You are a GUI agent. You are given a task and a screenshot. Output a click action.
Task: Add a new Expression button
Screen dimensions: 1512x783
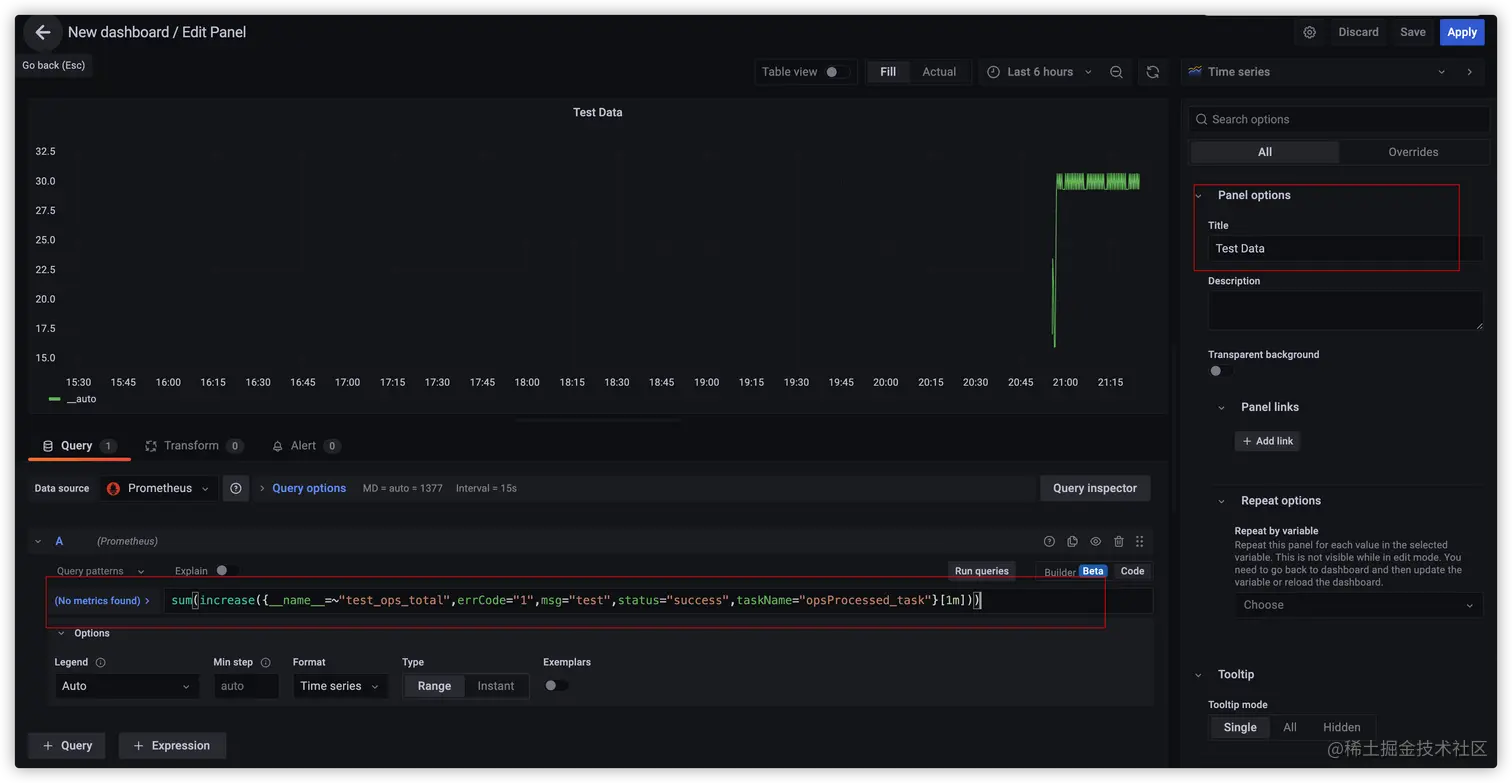click(172, 745)
